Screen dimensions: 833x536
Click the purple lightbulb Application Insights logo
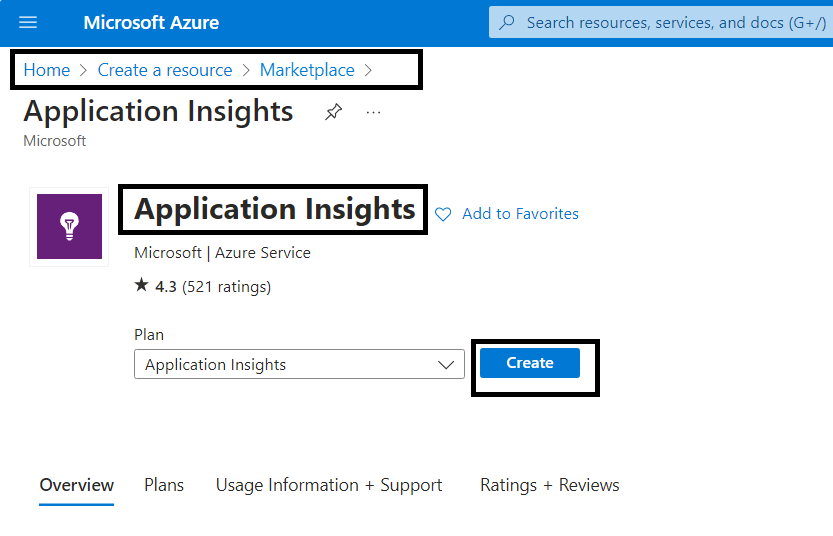point(69,226)
